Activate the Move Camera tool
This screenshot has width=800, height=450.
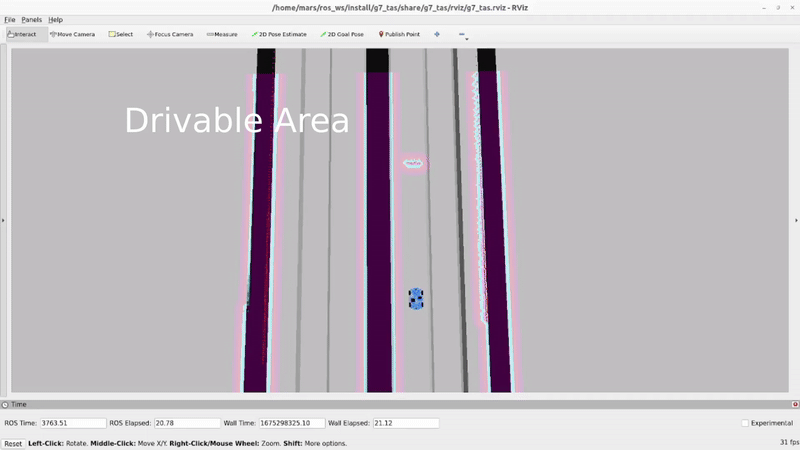(73, 34)
